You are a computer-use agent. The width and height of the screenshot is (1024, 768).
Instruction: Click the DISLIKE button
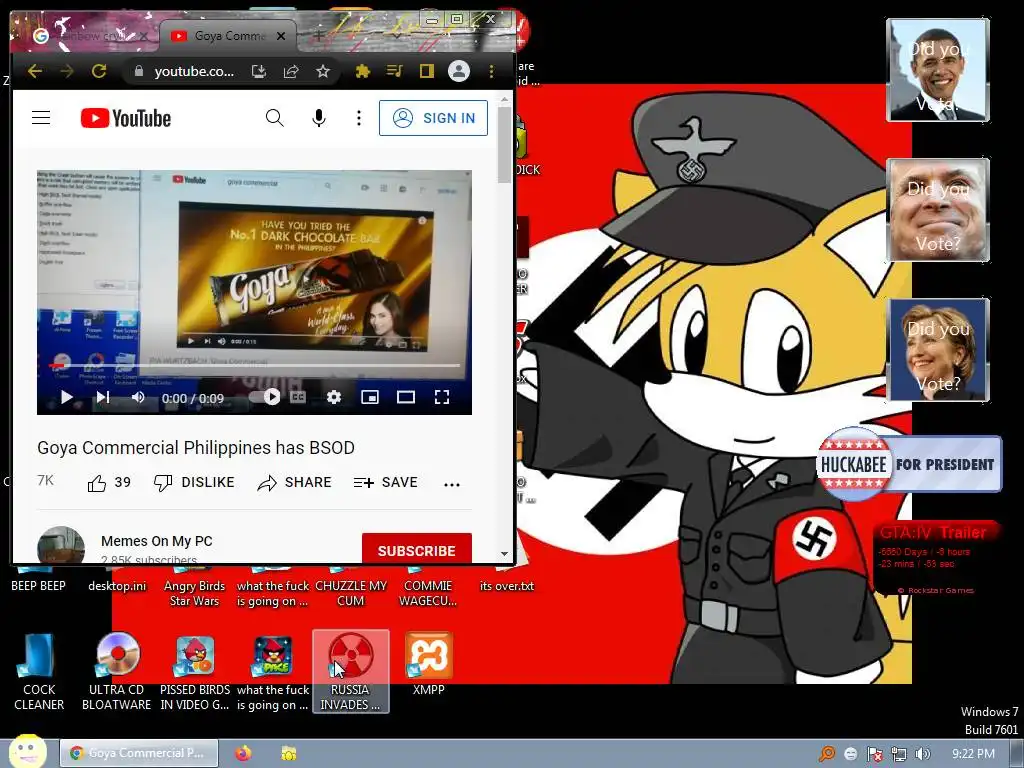click(194, 483)
